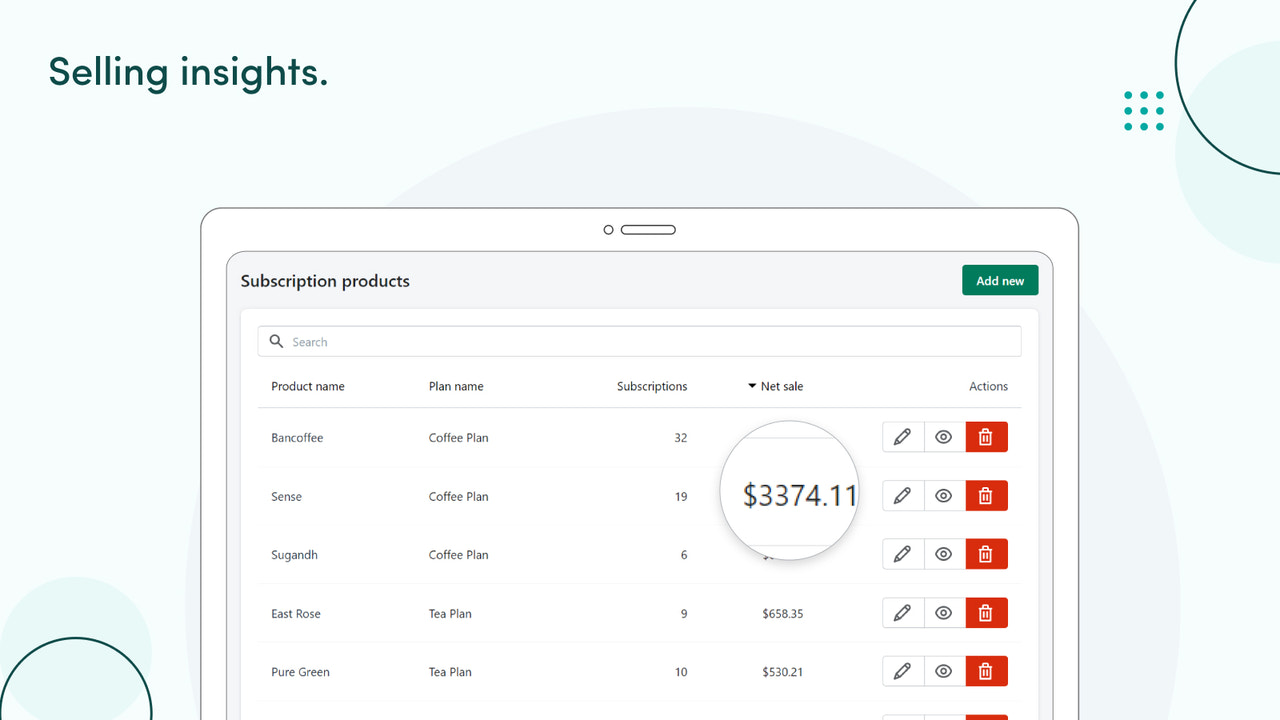Screen dimensions: 1280x720
Task: Edit the Sense Coffee Plan entry
Action: coord(902,495)
